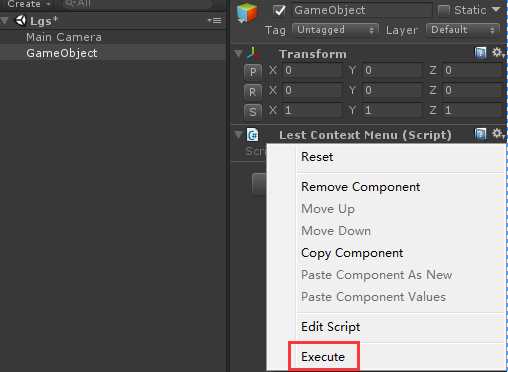This screenshot has width=508, height=372.
Task: Click the Rotation Y field
Action: [x=392, y=90]
